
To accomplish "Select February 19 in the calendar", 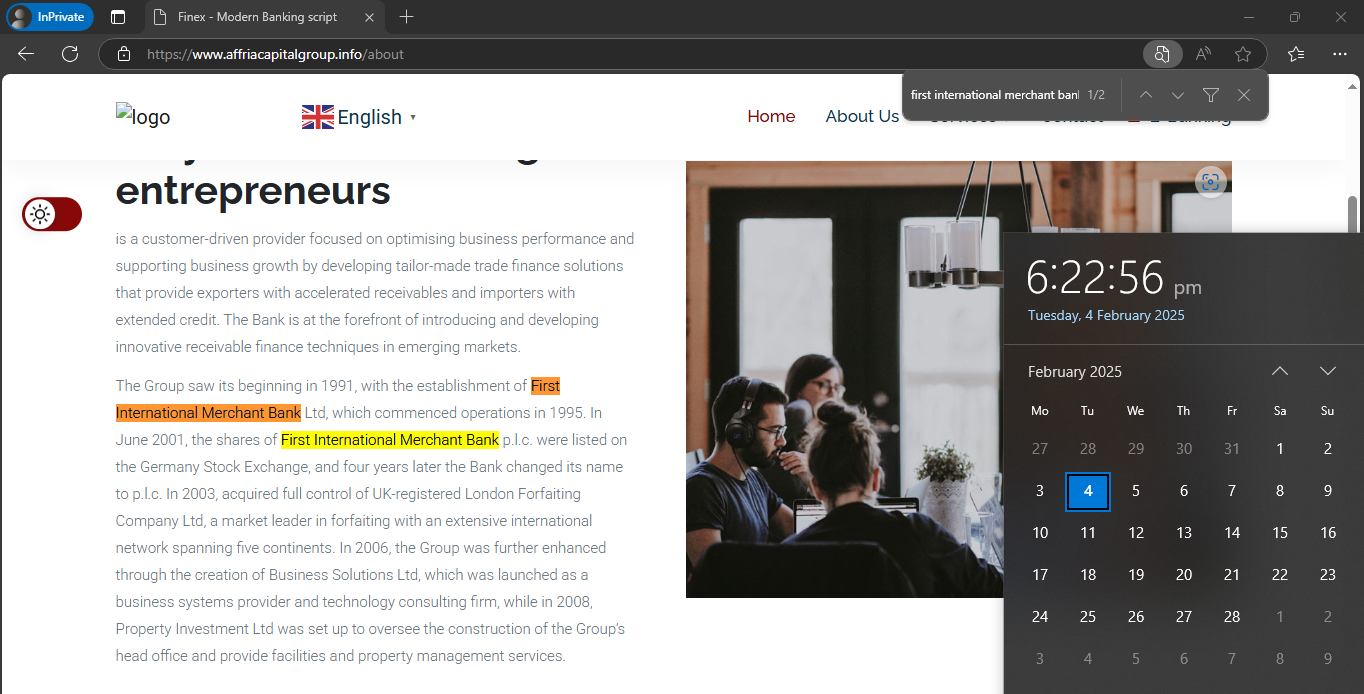I will pyautogui.click(x=1136, y=575).
